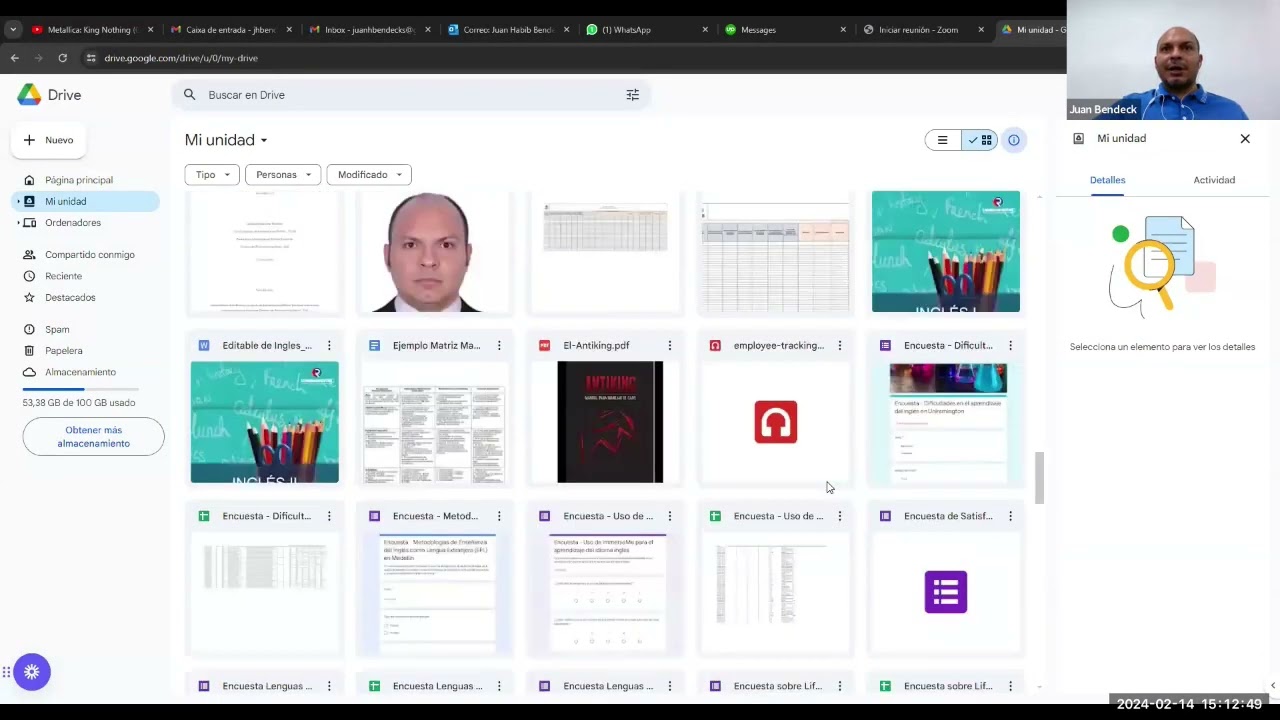The height and width of the screenshot is (720, 1280).
Task: Close the Mi unidad details panel
Action: click(1245, 139)
